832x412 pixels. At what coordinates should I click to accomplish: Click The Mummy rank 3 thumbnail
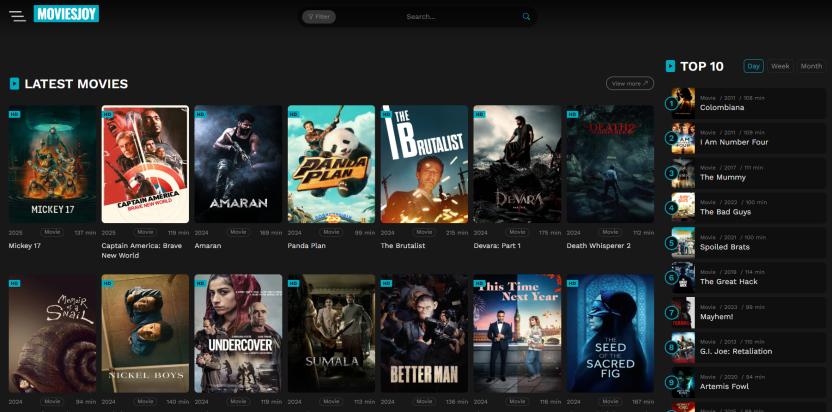click(683, 173)
